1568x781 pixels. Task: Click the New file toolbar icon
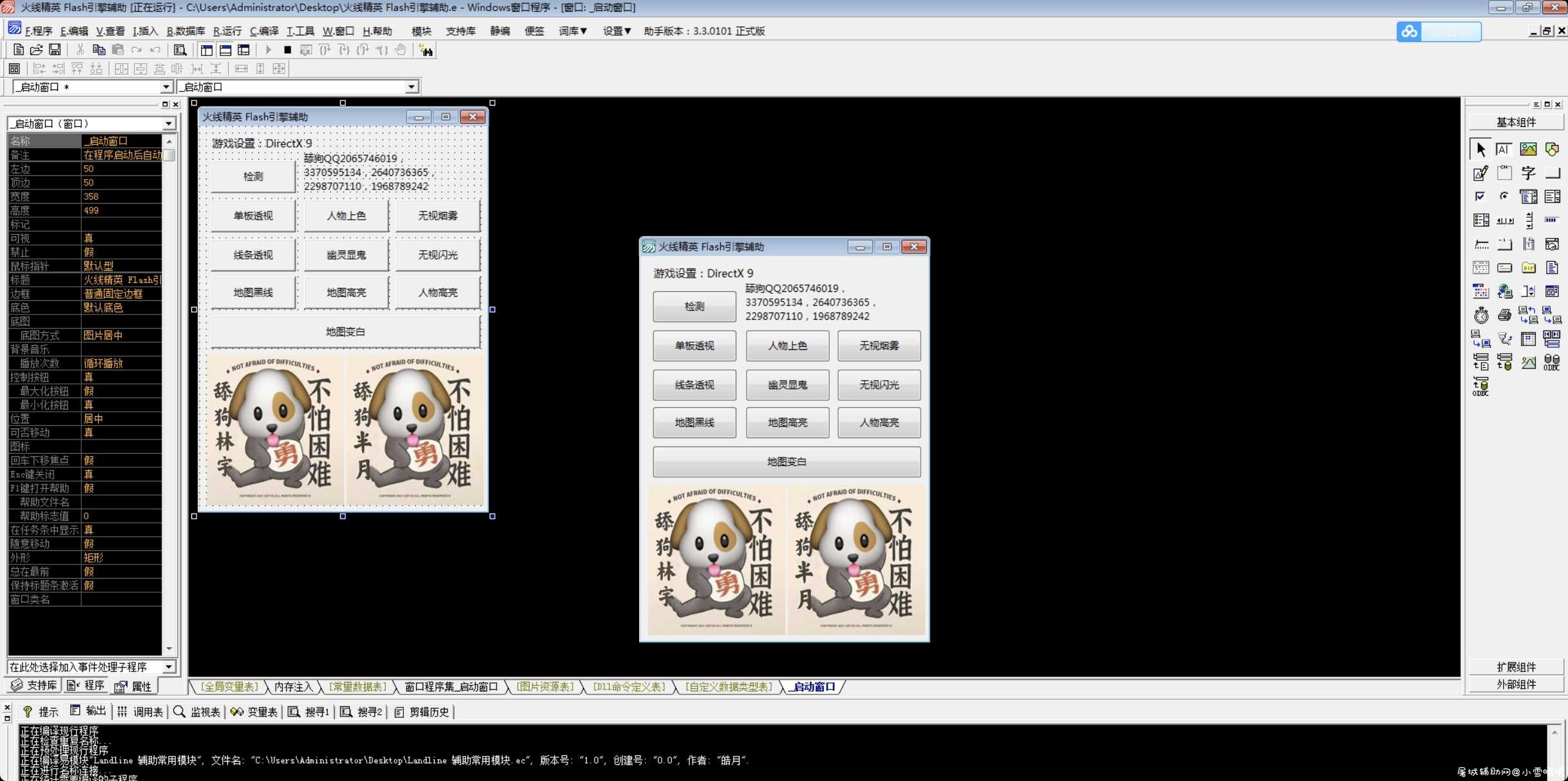[18, 50]
